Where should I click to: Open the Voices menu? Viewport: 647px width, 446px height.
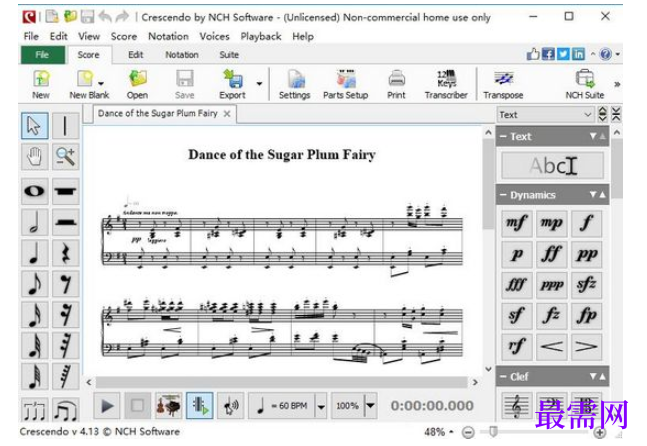click(215, 36)
